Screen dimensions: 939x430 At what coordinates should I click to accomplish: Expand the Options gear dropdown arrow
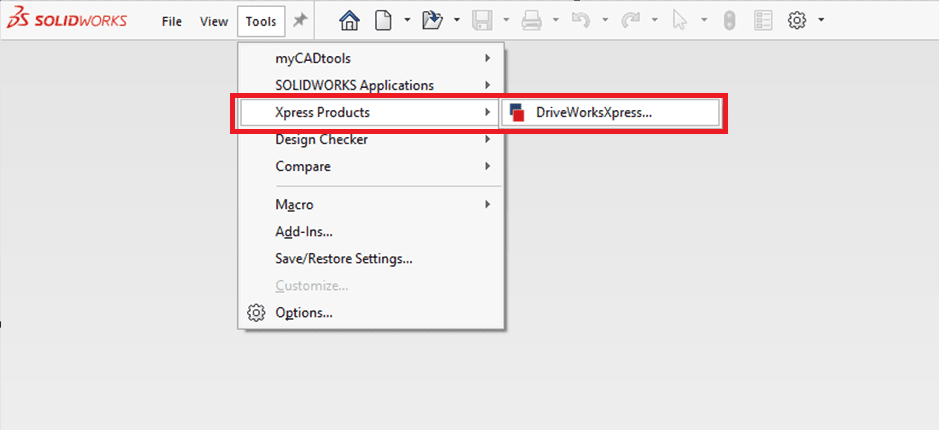(x=821, y=20)
